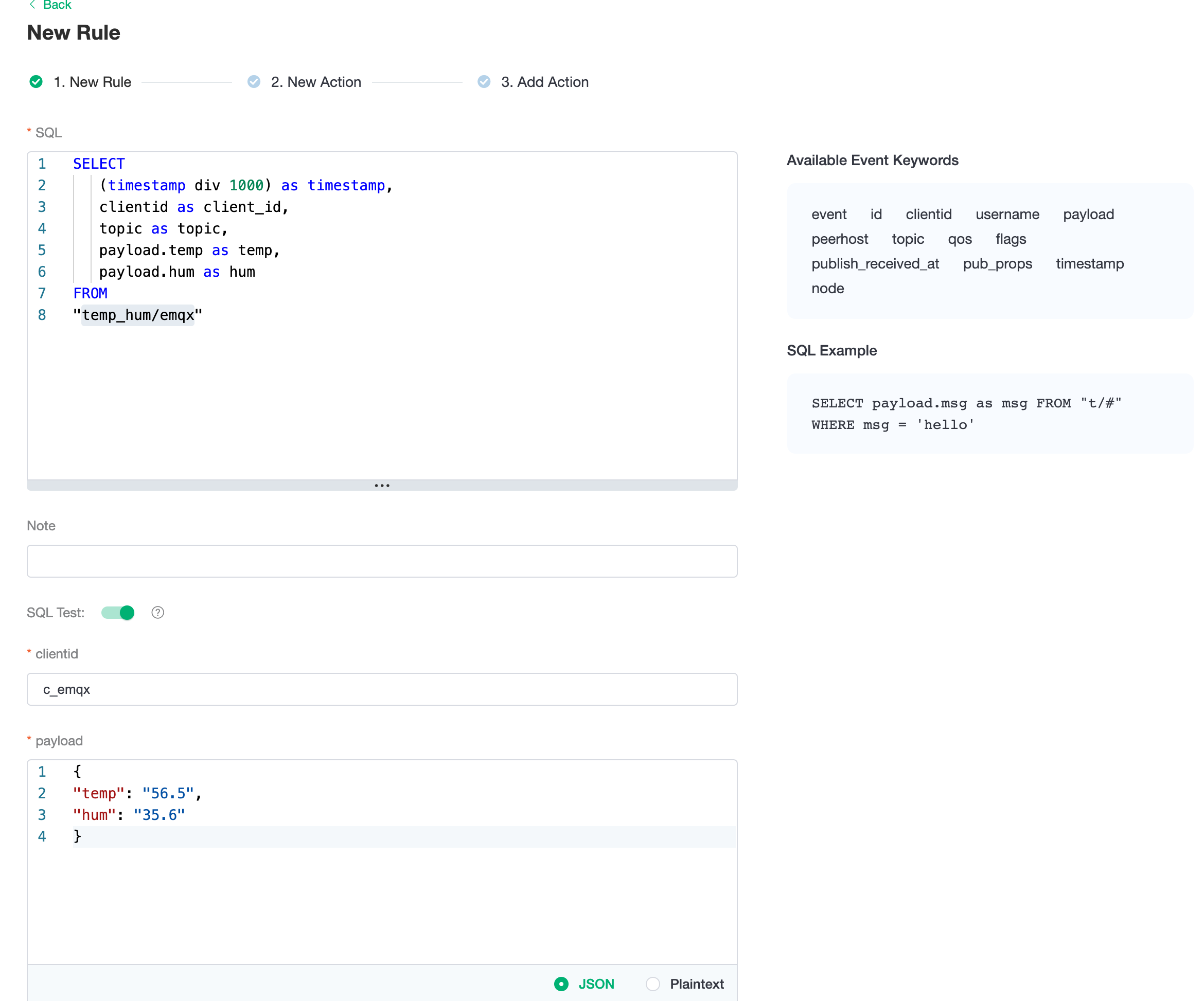Select the Plaintext payload format radio
Viewport: 1204px width, 1001px height.
tap(652, 984)
